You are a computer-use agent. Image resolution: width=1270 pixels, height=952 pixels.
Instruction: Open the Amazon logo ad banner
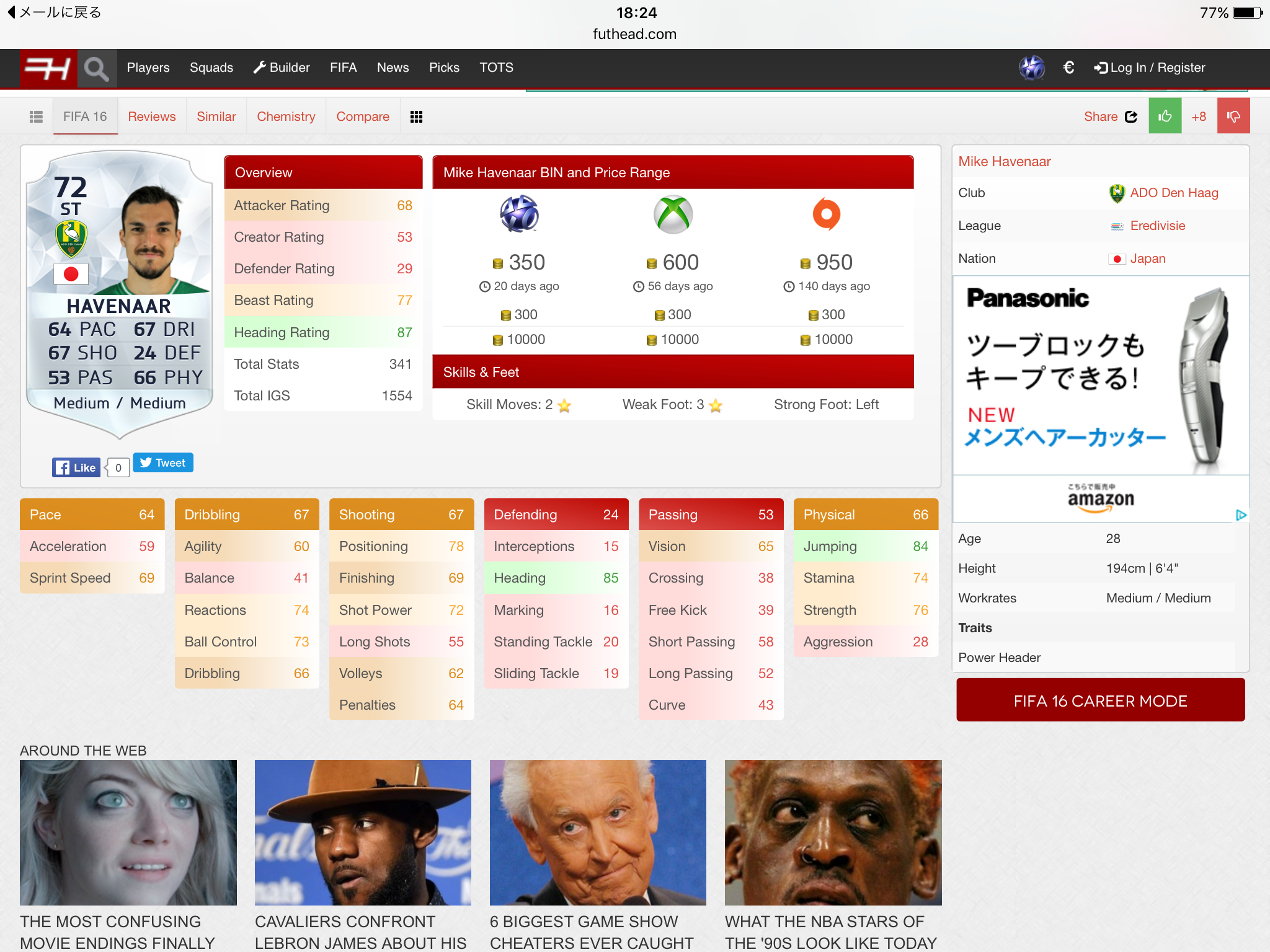point(1100,499)
